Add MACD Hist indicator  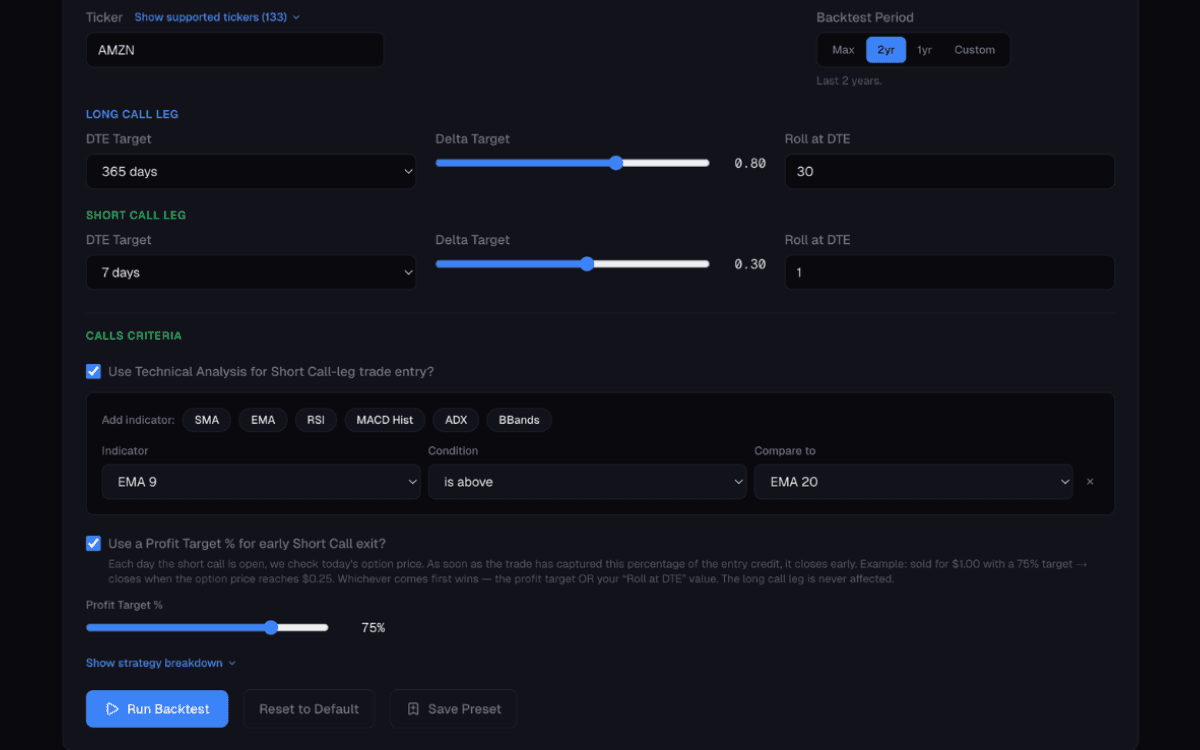tap(385, 420)
